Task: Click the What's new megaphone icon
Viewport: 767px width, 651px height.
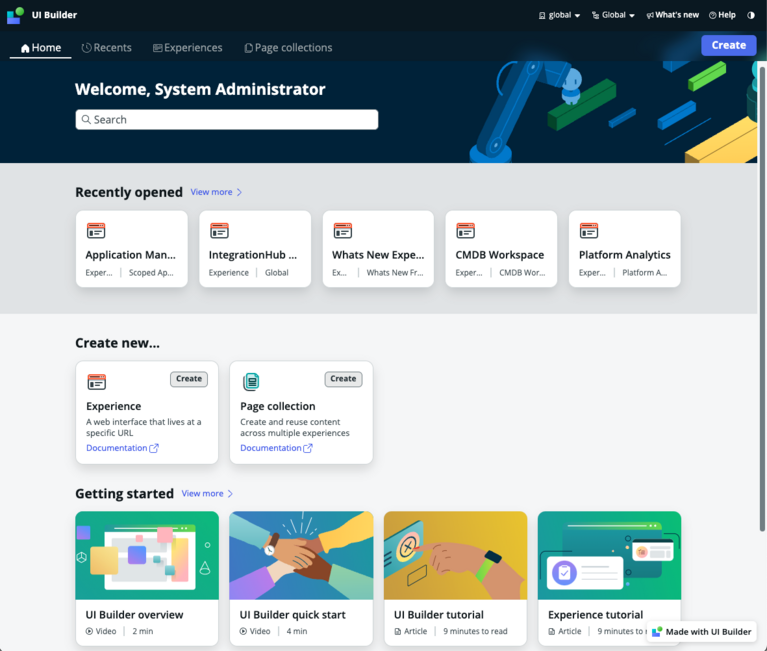Action: click(x=650, y=16)
